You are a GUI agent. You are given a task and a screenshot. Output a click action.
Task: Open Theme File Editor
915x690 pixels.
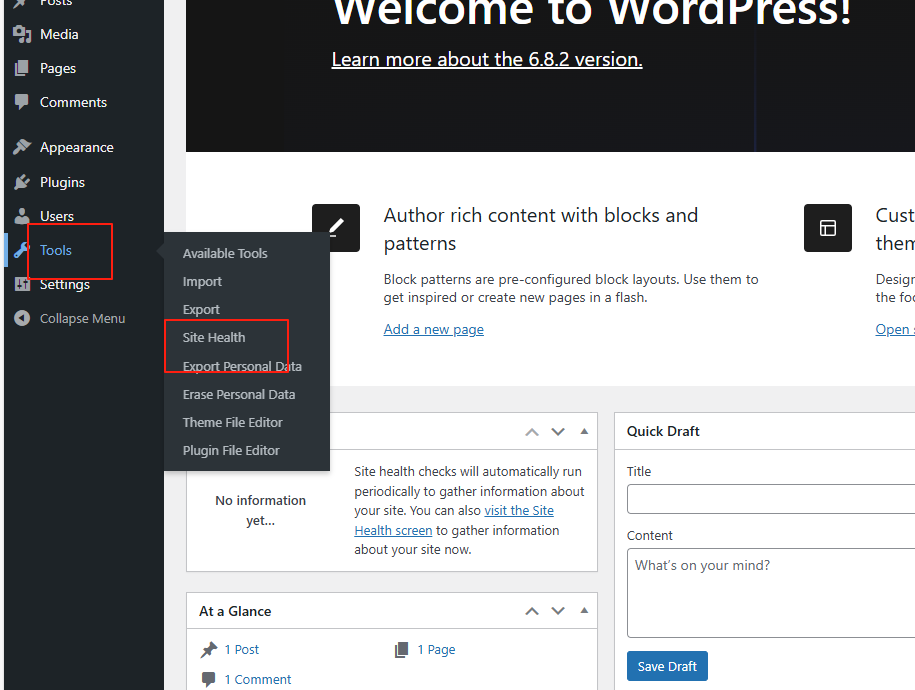tap(232, 423)
